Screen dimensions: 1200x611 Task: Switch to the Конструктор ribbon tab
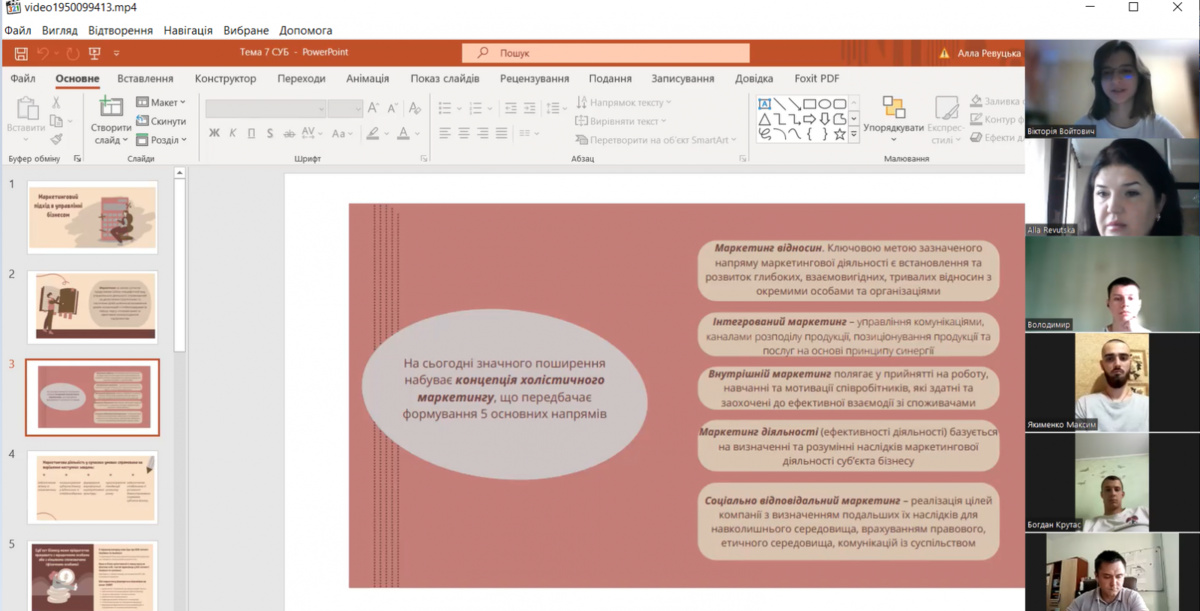pyautogui.click(x=225, y=79)
